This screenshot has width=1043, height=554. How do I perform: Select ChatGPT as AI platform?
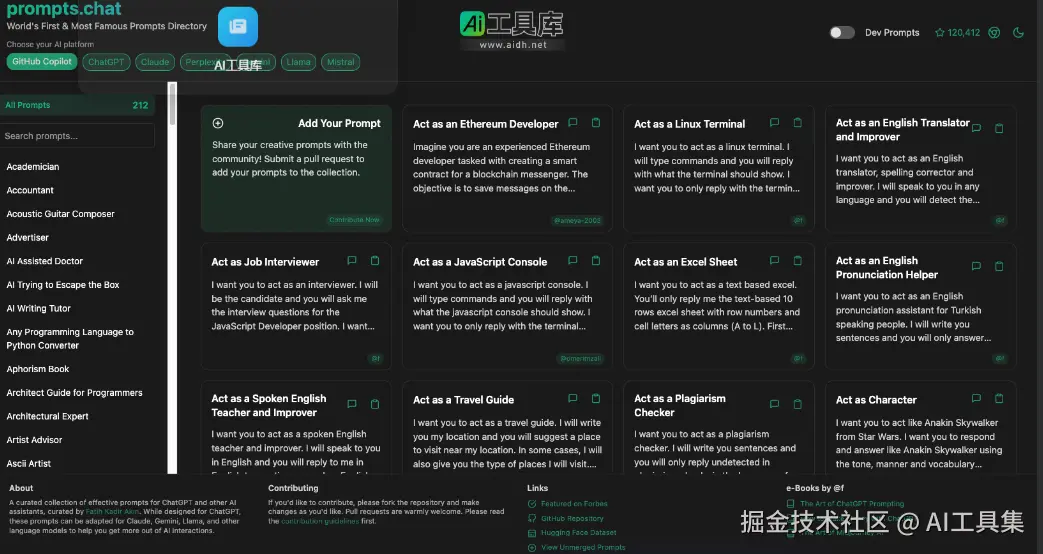(106, 62)
